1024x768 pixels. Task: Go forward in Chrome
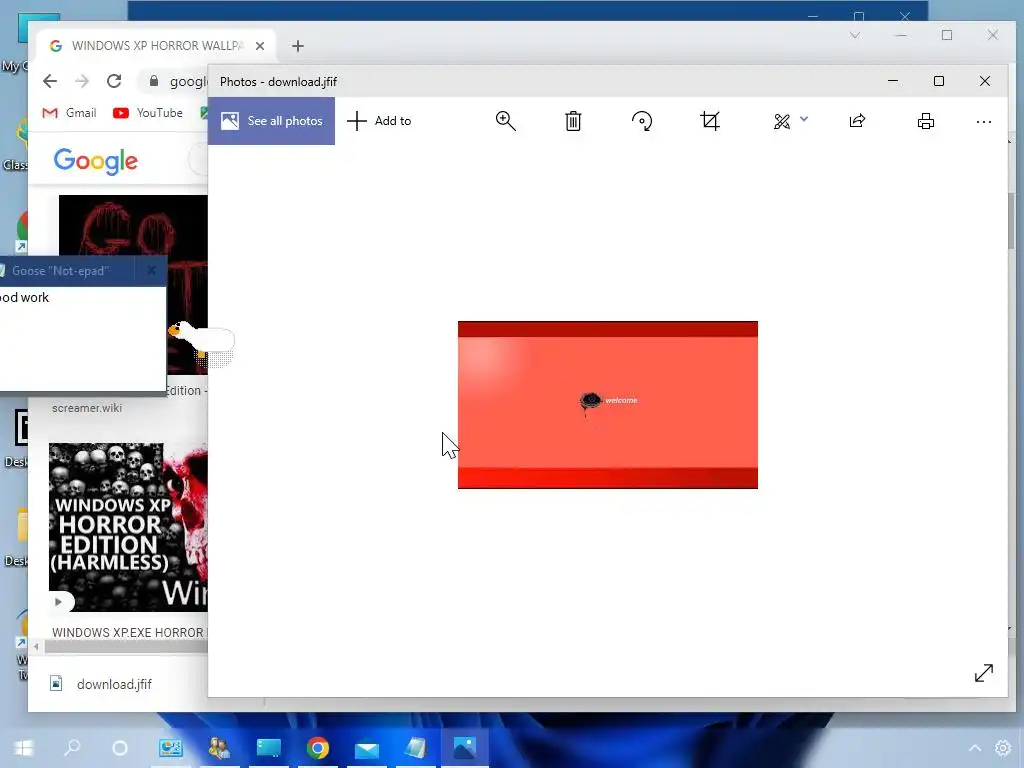tap(82, 81)
